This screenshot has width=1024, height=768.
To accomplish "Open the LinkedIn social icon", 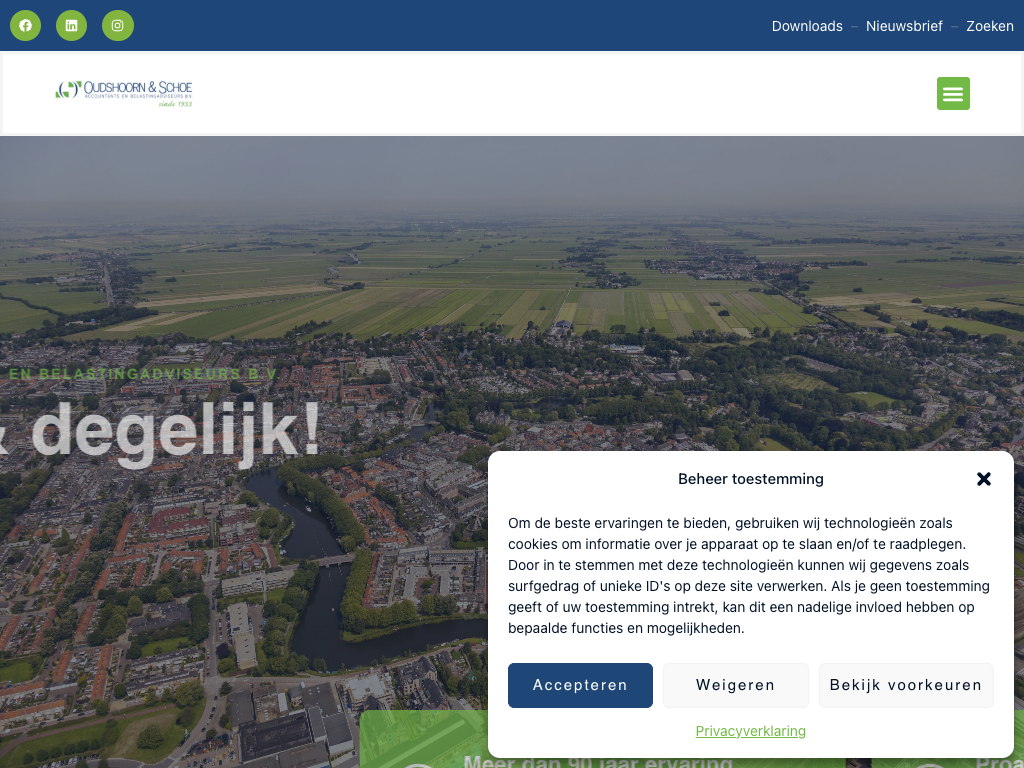I will 71,26.
